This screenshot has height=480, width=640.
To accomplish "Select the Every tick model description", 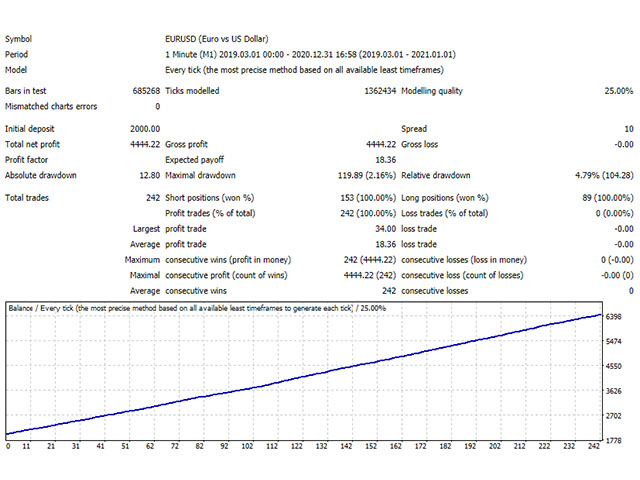I will pyautogui.click(x=304, y=70).
